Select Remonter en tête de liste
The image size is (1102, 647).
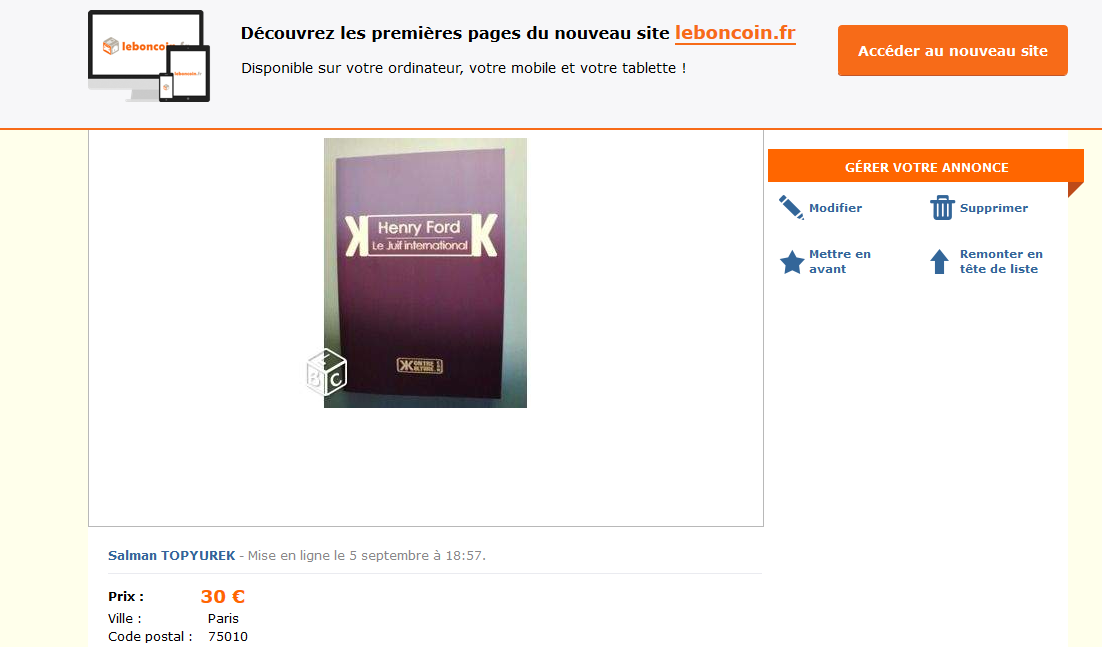(x=1001, y=261)
